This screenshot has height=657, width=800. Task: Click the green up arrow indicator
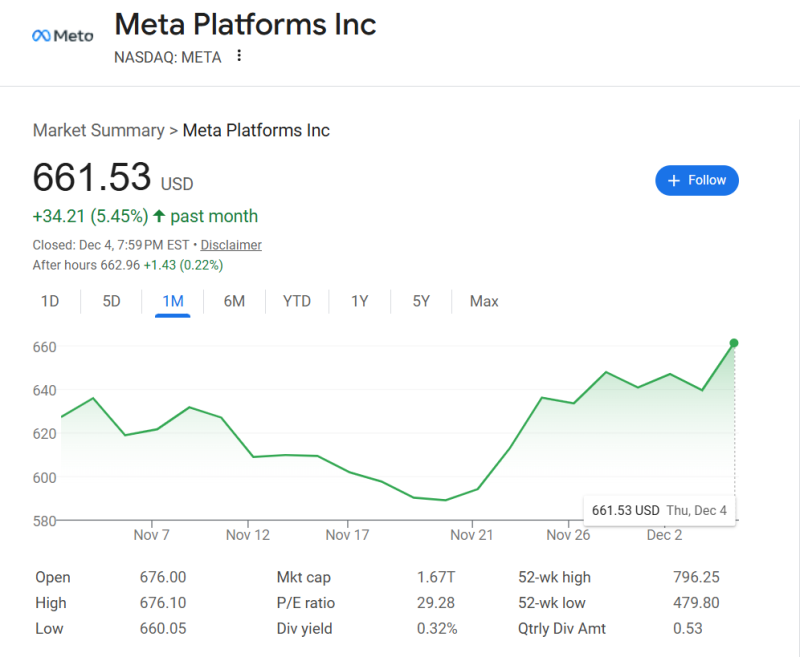pos(159,216)
